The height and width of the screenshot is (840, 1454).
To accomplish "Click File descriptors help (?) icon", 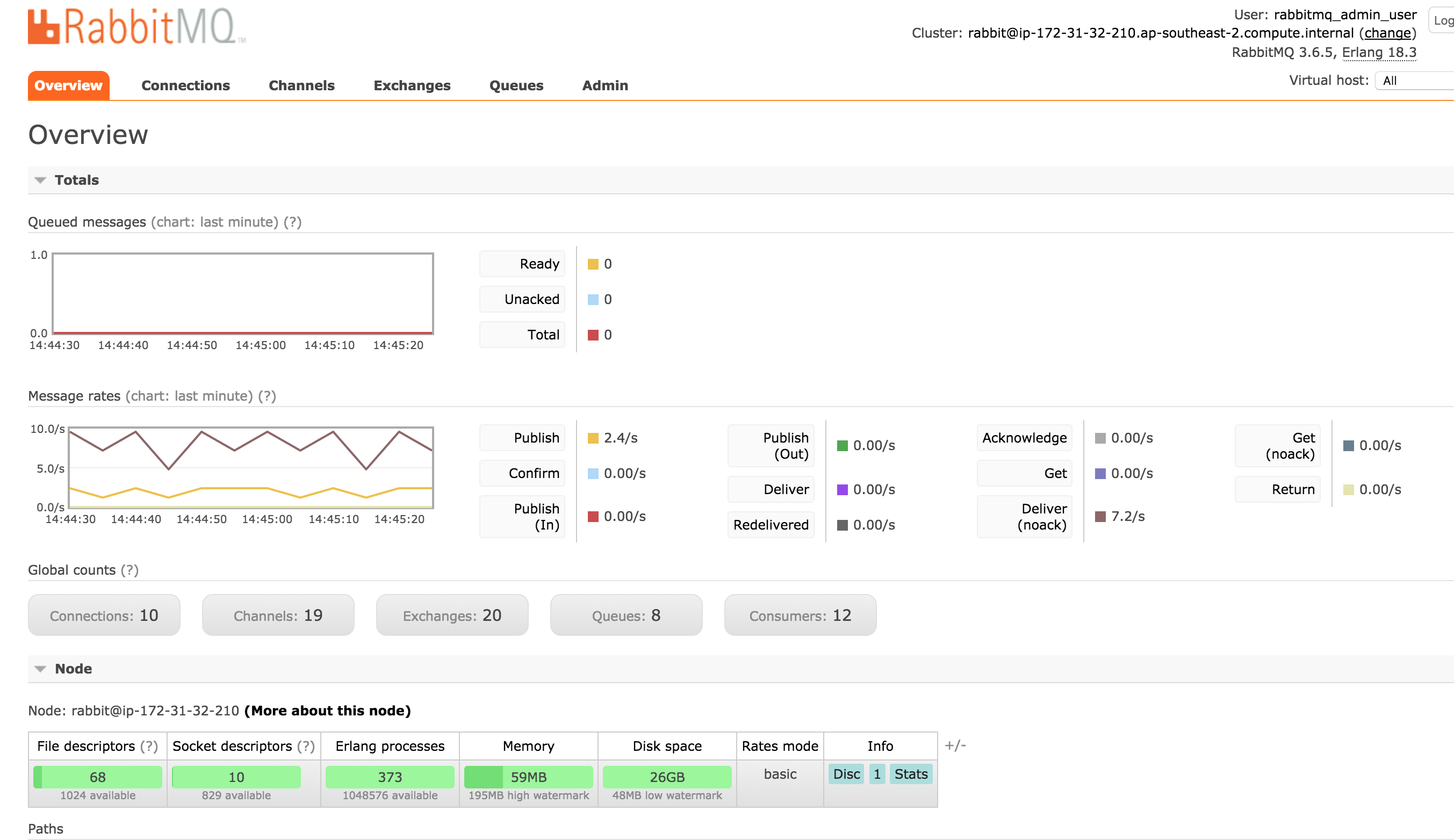I will point(149,746).
